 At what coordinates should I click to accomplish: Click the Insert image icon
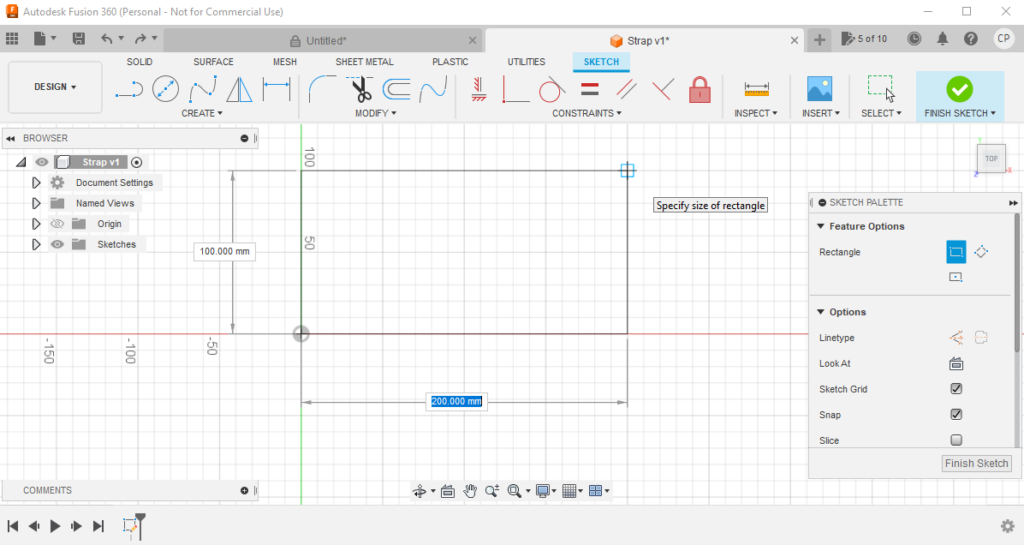click(820, 89)
